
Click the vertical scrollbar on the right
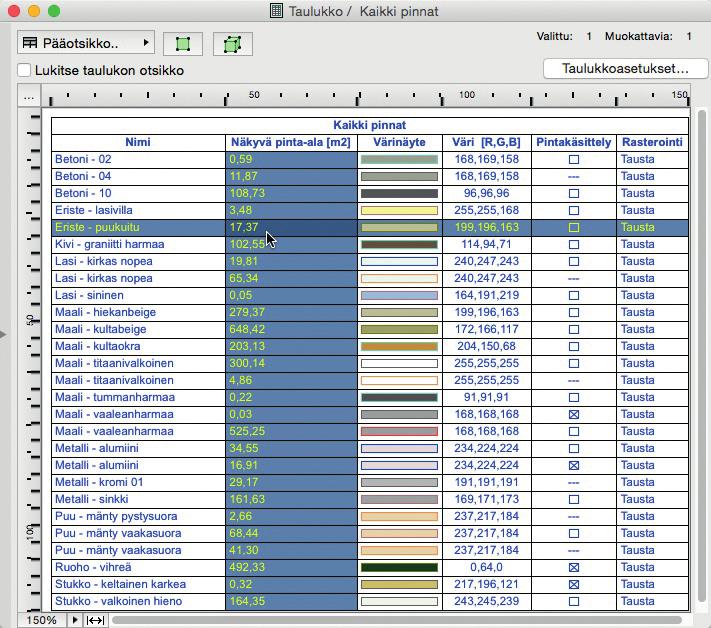702,356
